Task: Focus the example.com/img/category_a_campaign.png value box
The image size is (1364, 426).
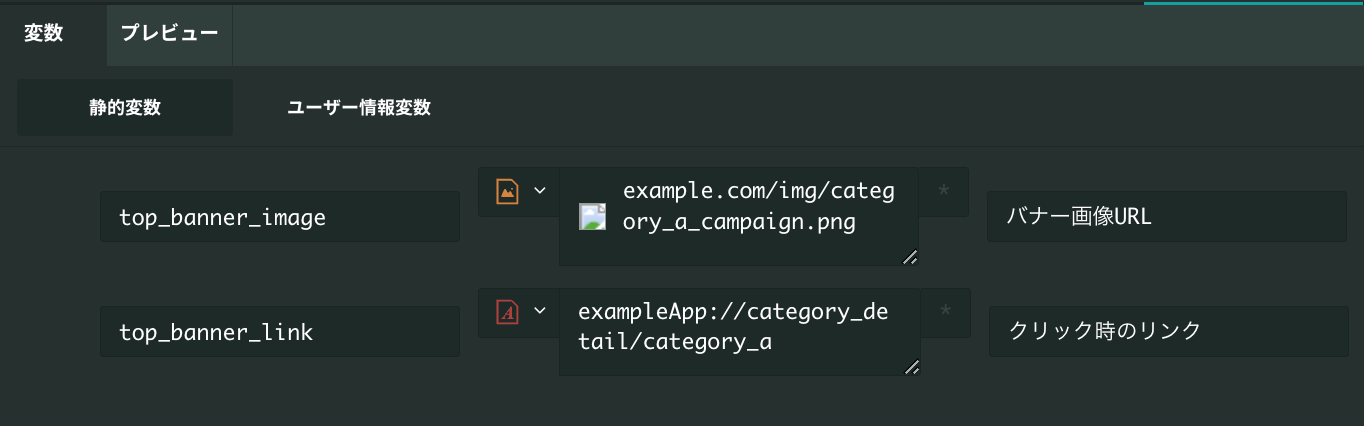Action: [x=739, y=216]
